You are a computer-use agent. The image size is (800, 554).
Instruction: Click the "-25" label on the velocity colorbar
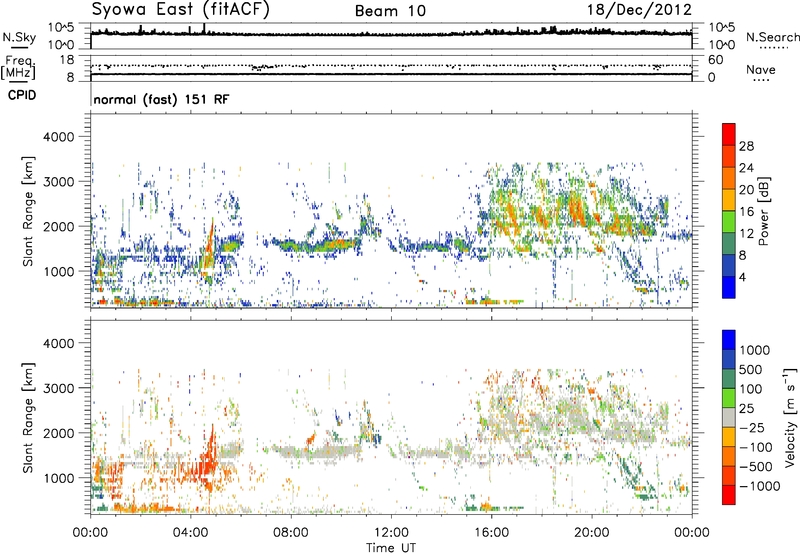pyautogui.click(x=752, y=428)
